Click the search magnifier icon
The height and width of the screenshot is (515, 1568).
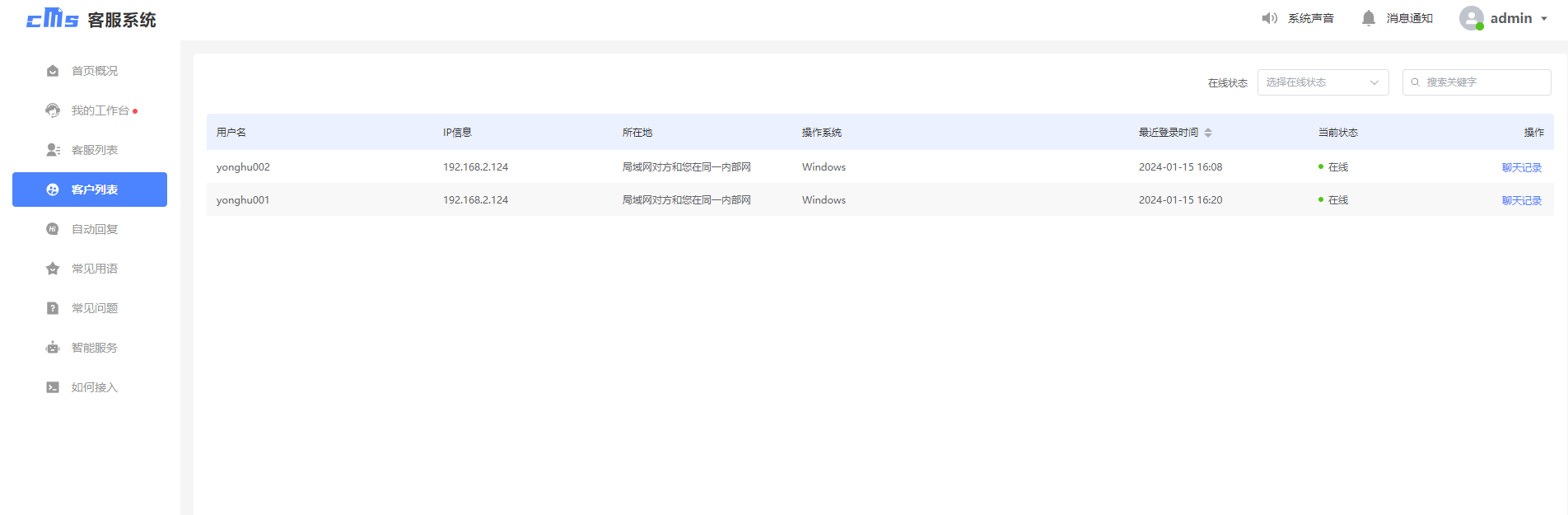coord(1416,82)
